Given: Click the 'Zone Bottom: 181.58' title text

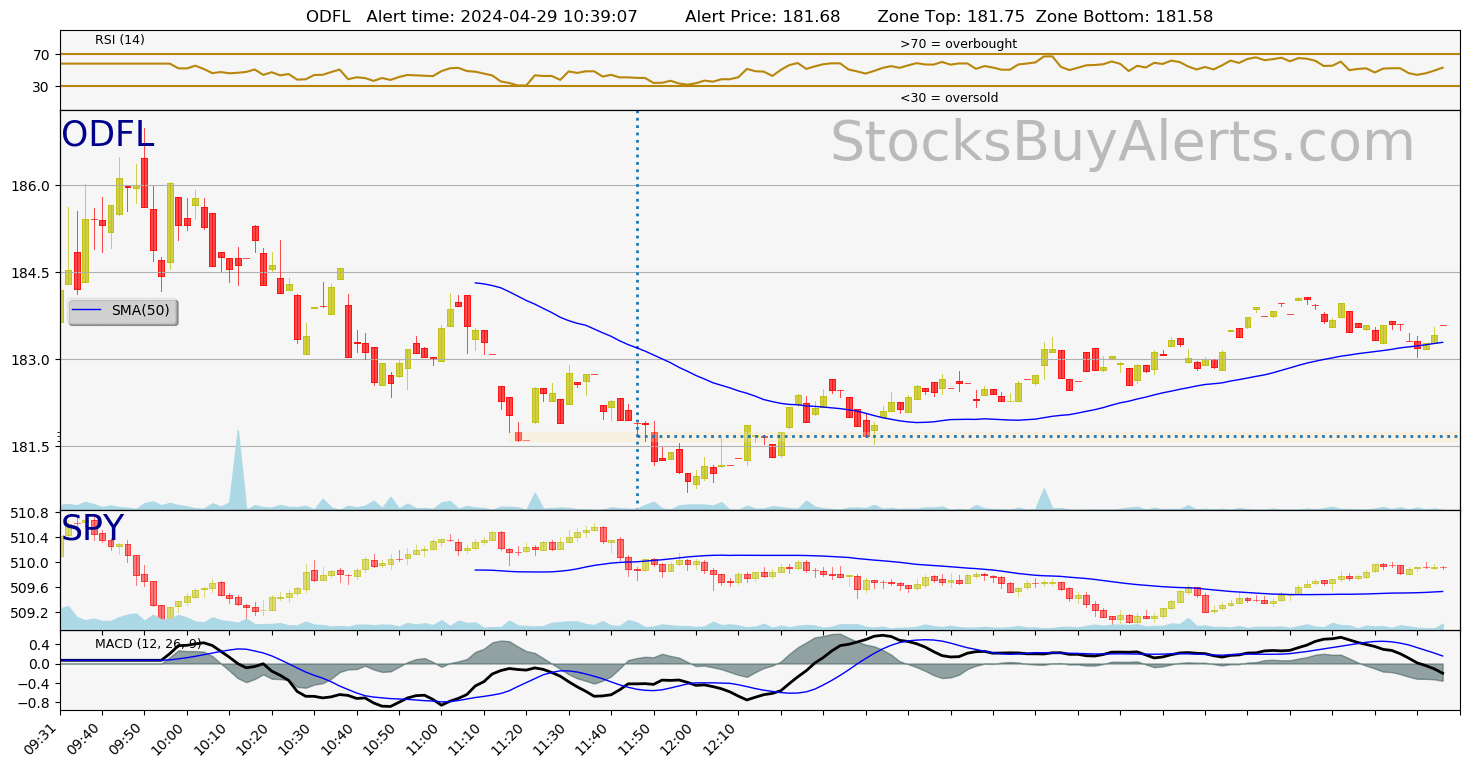Looking at the screenshot, I should point(1124,16).
